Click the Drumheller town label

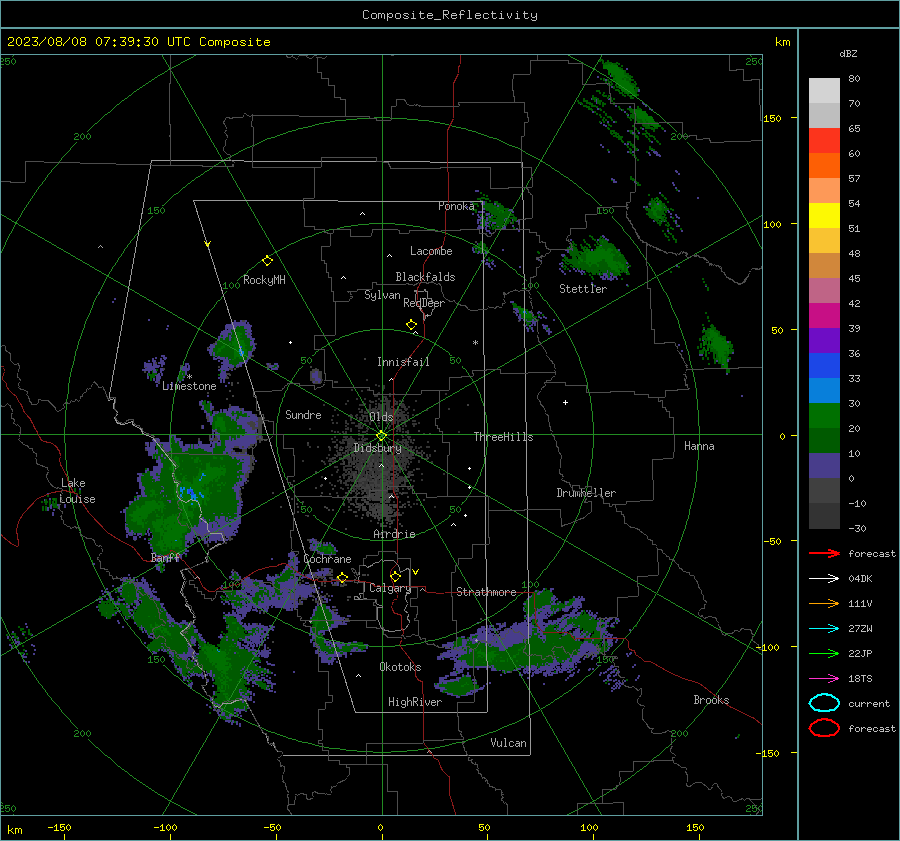(x=586, y=493)
